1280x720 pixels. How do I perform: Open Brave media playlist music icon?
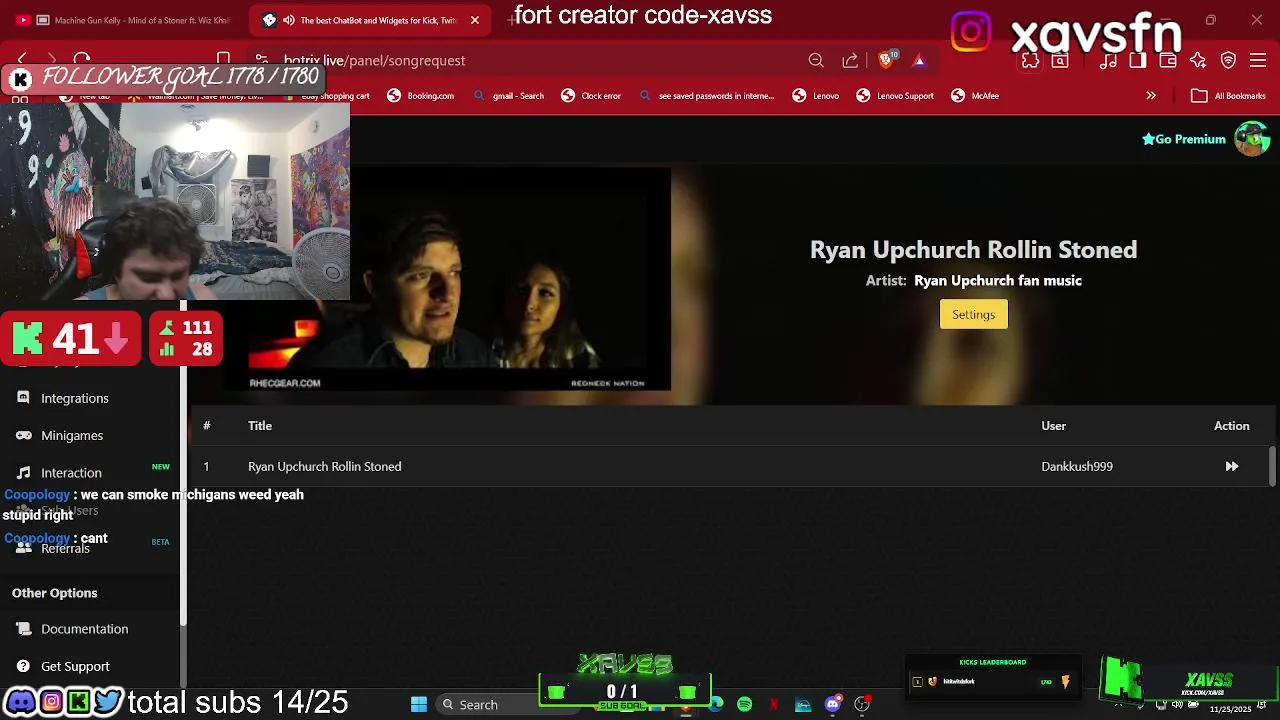[x=1108, y=60]
